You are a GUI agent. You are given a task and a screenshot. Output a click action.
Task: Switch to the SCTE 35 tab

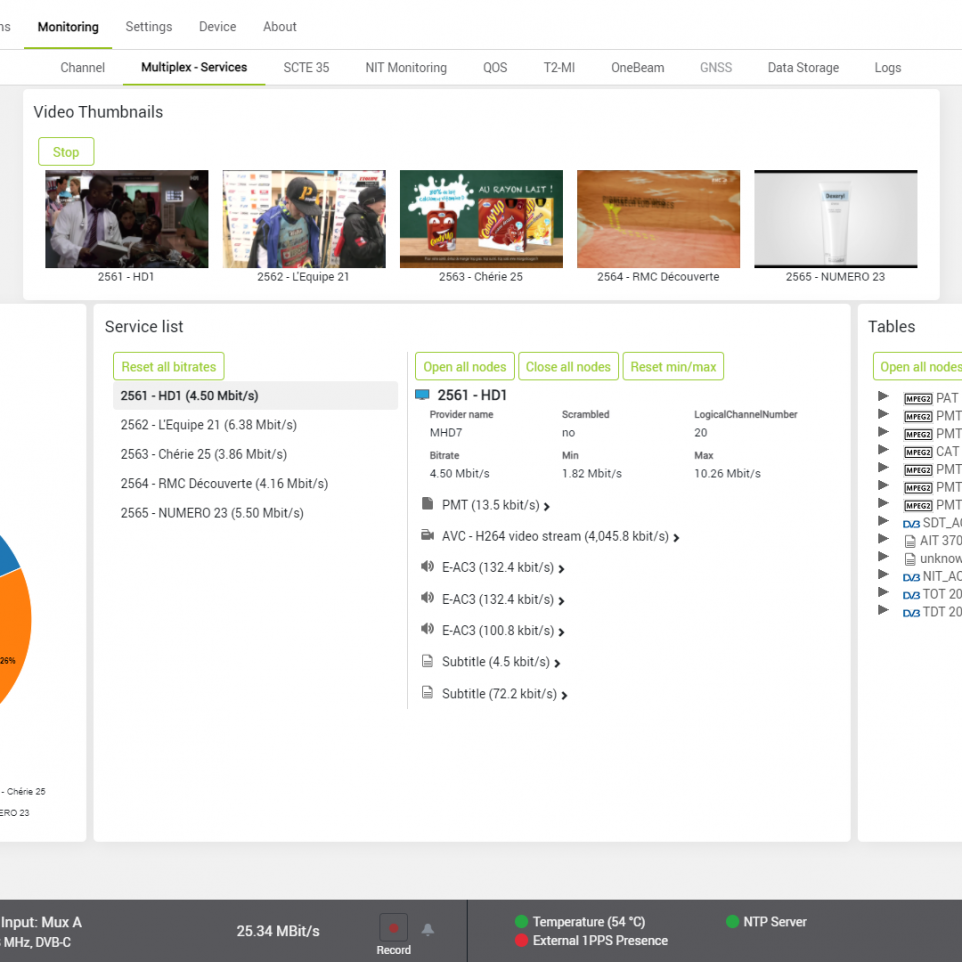[306, 67]
